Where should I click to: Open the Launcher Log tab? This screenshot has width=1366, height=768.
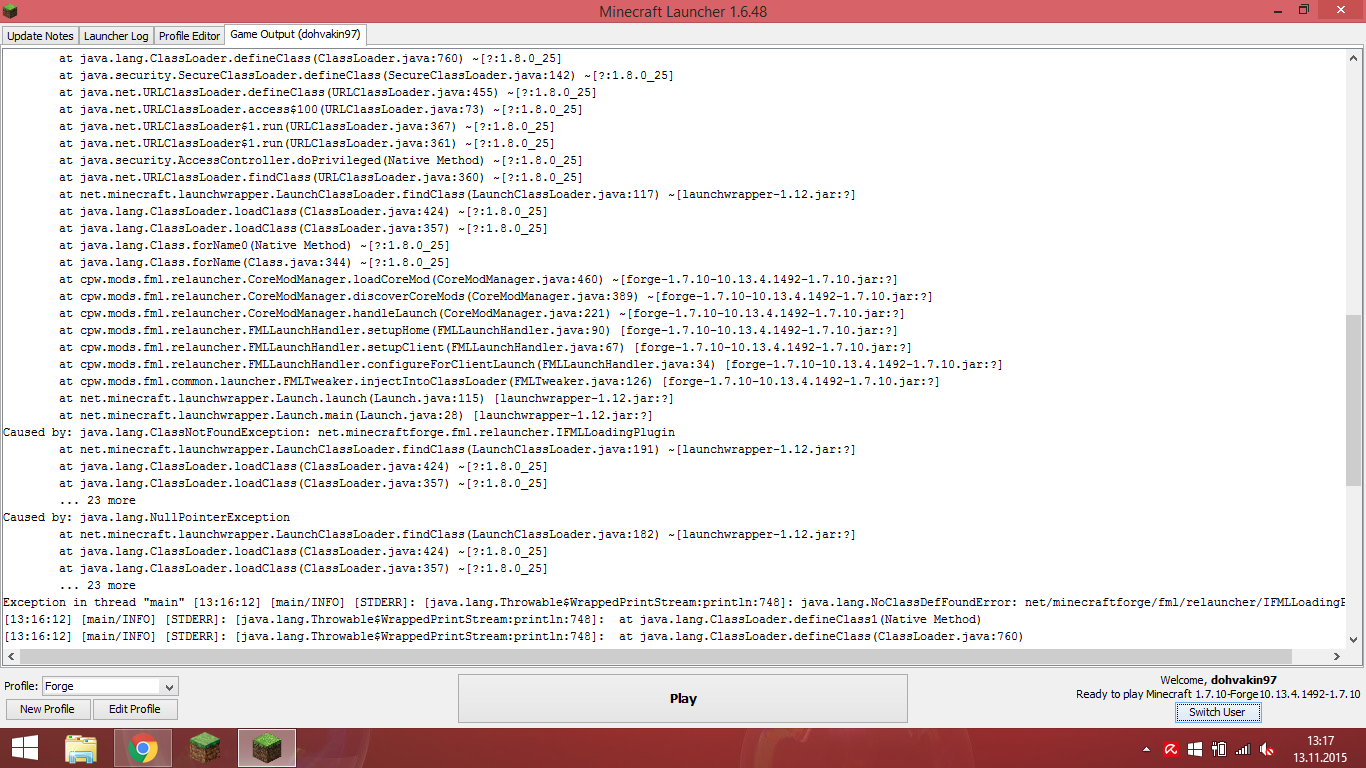click(115, 36)
